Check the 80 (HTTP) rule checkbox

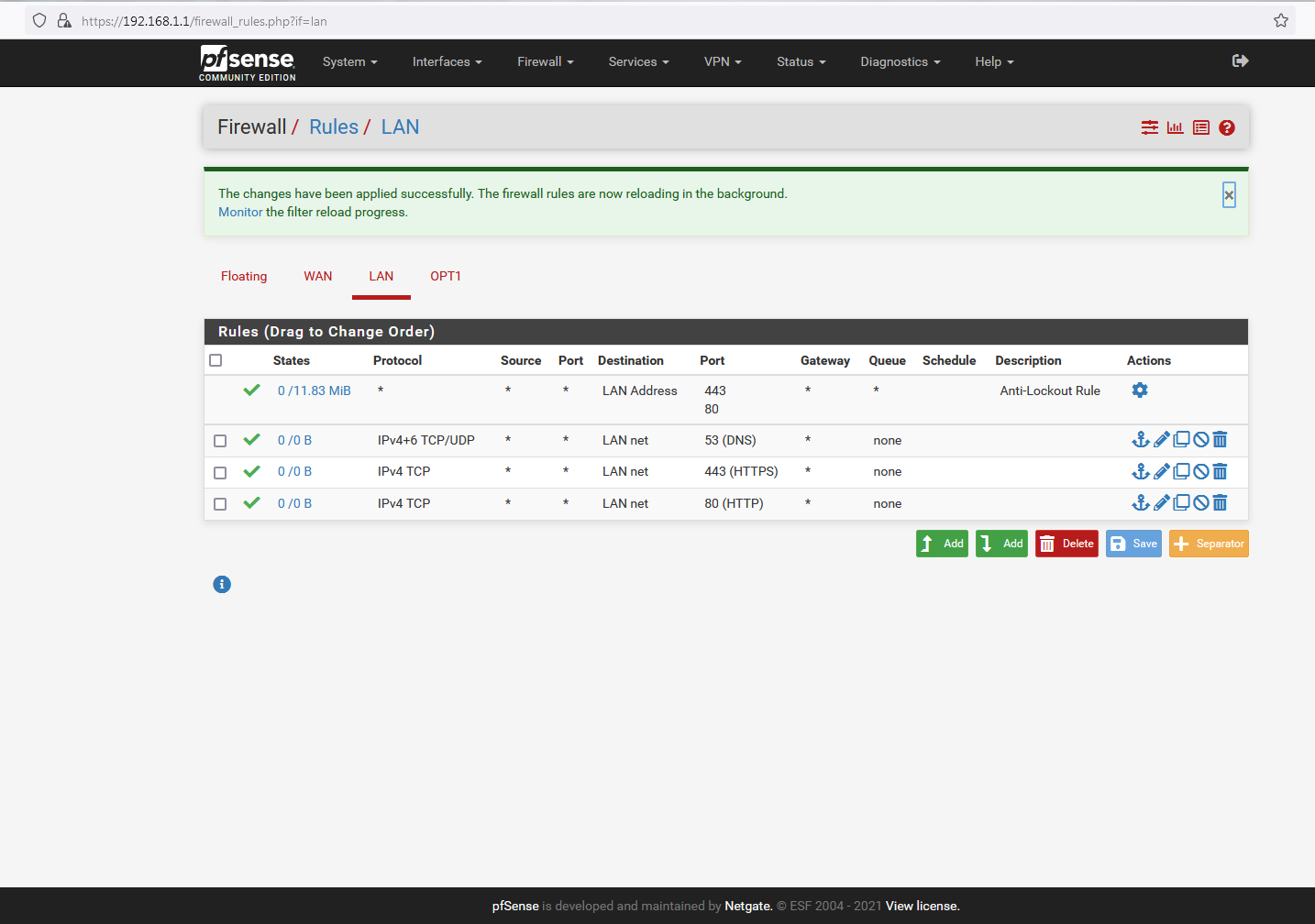220,504
